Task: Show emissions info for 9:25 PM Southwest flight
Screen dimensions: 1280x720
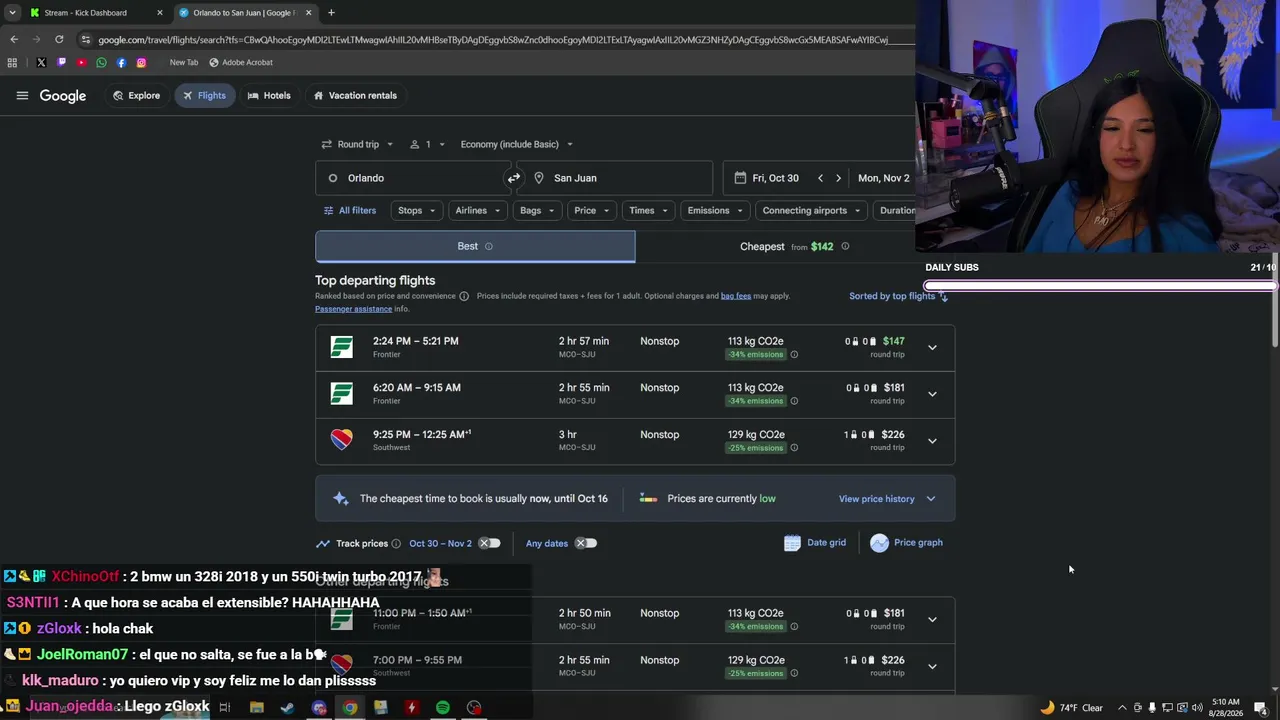Action: (x=794, y=448)
